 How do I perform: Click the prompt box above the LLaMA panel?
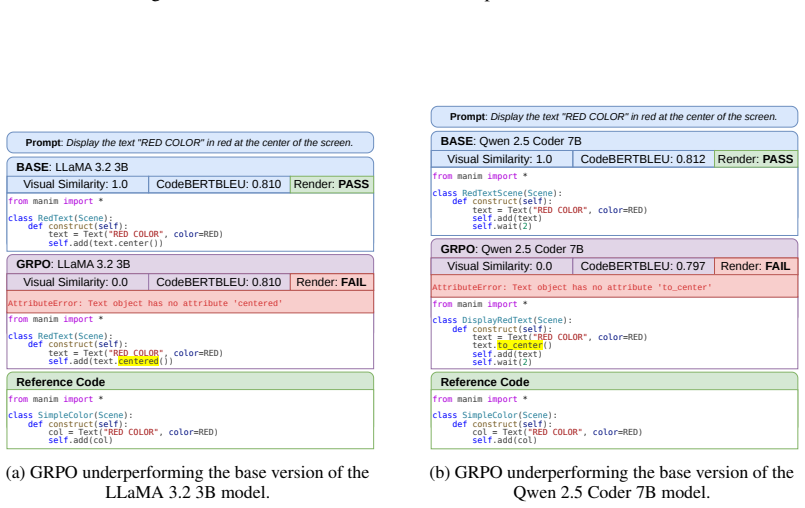pos(190,142)
